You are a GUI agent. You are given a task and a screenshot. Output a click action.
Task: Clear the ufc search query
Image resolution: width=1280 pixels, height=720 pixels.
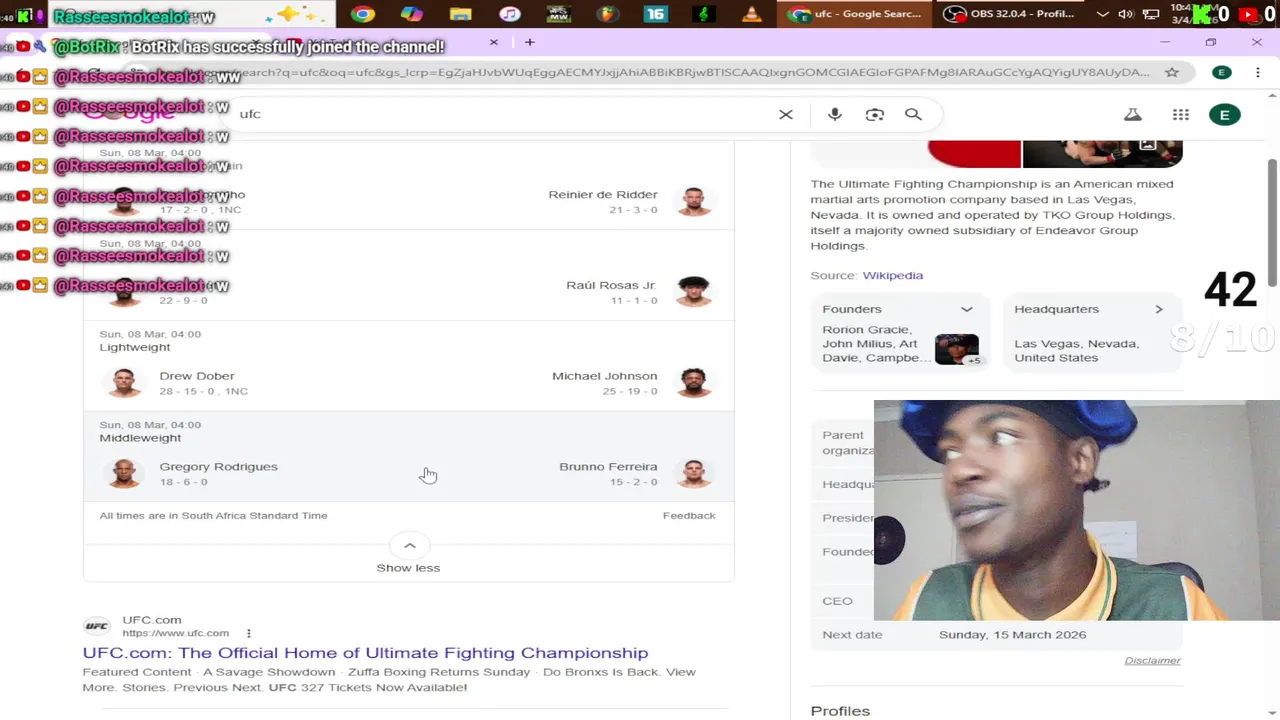(x=786, y=114)
